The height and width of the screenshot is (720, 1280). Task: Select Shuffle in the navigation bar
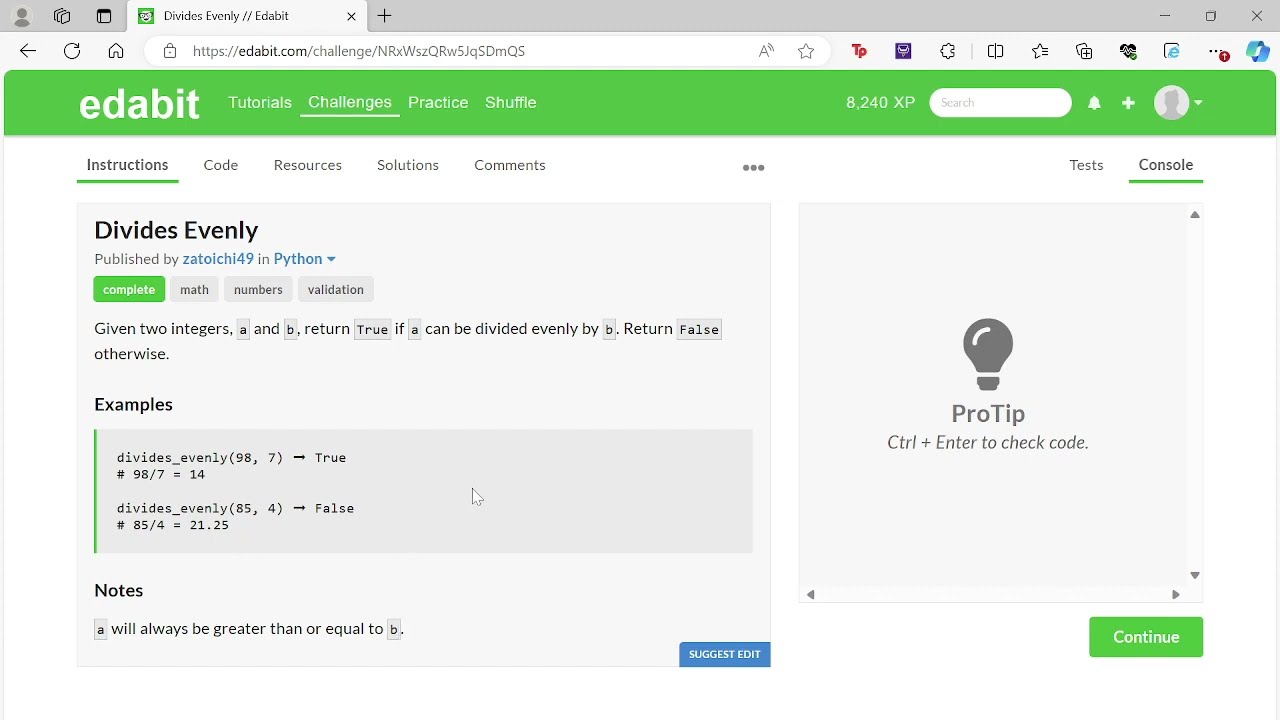(511, 102)
